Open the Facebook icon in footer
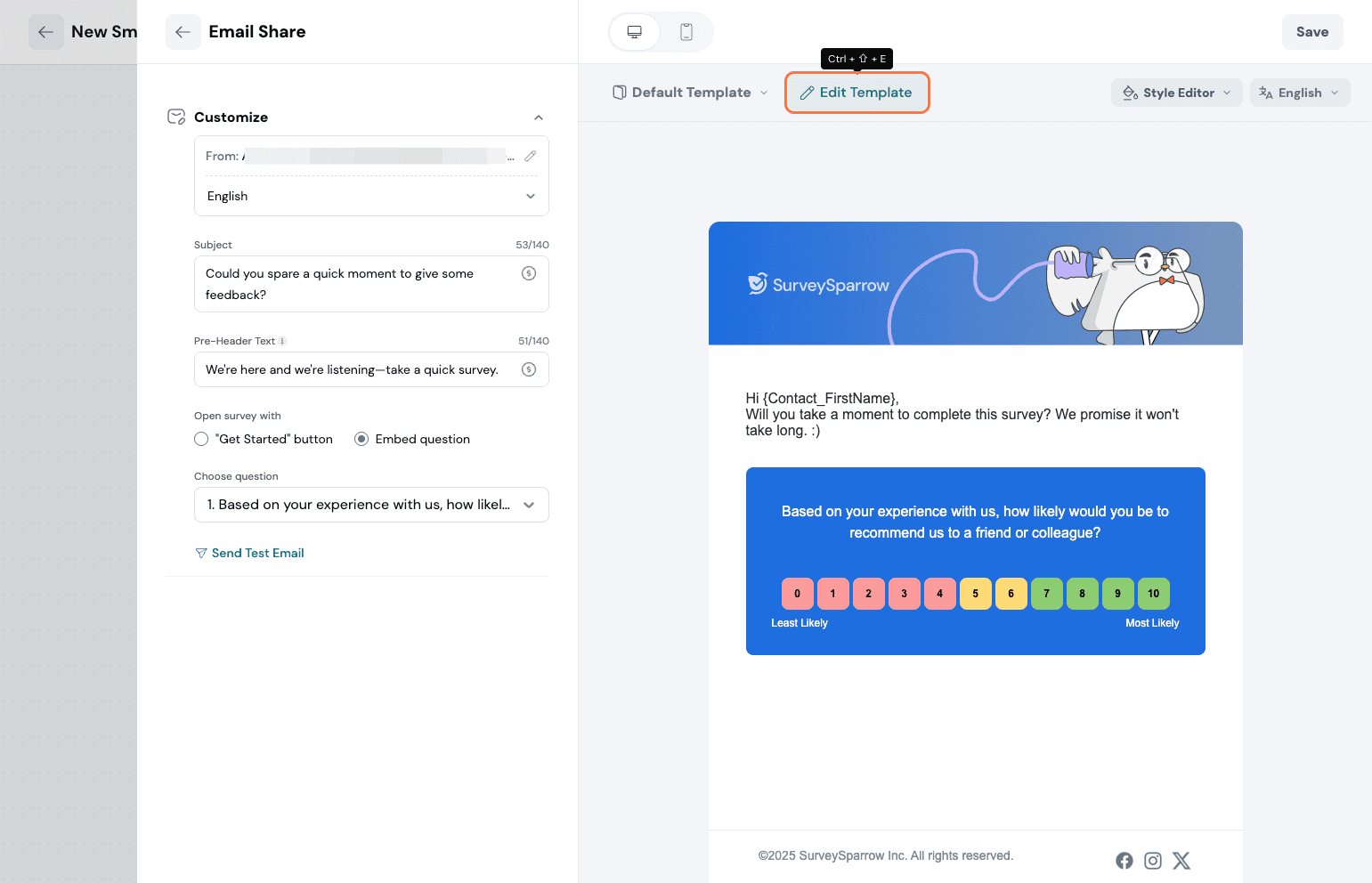This screenshot has height=883, width=1372. [1124, 861]
